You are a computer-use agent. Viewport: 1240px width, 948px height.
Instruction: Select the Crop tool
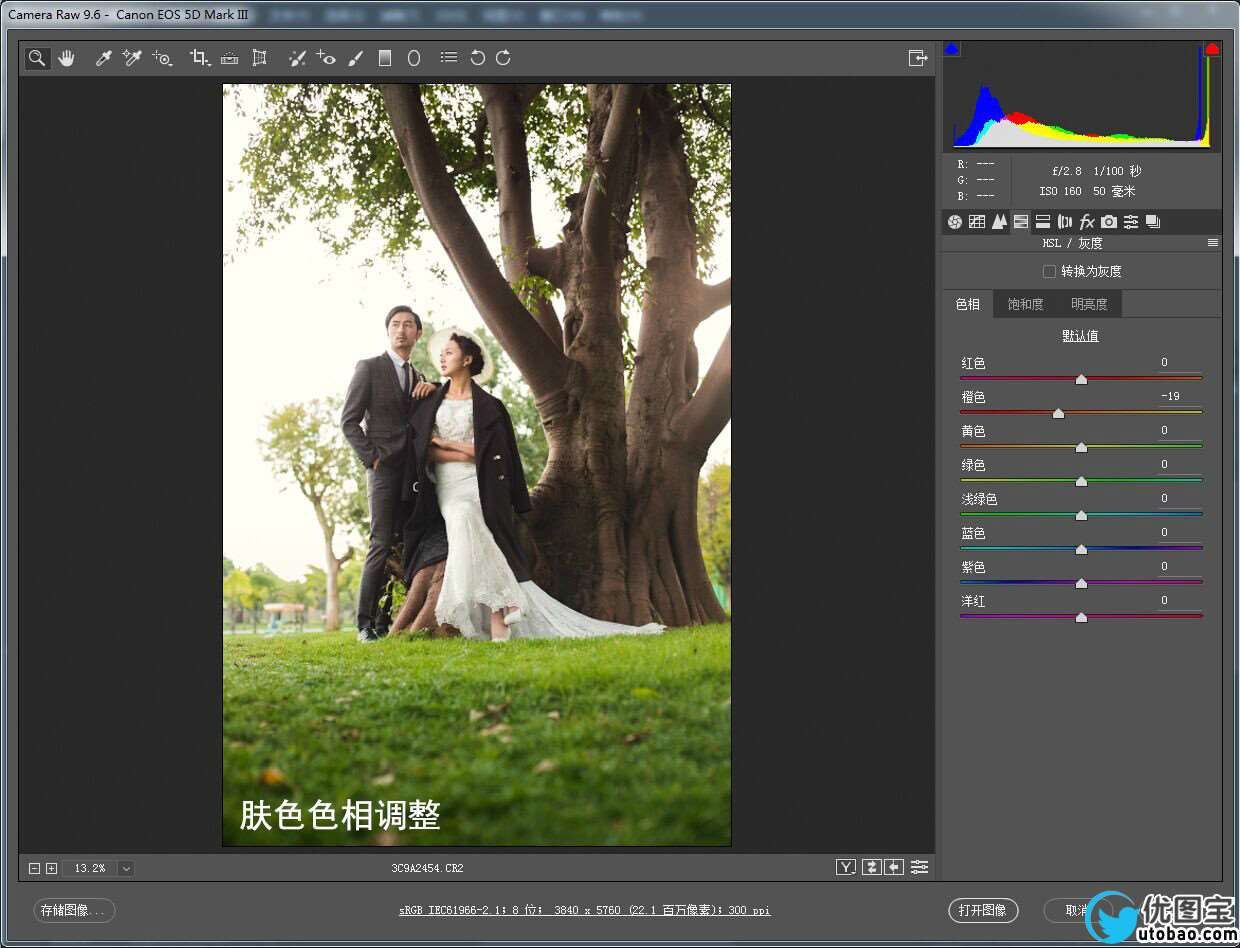200,58
